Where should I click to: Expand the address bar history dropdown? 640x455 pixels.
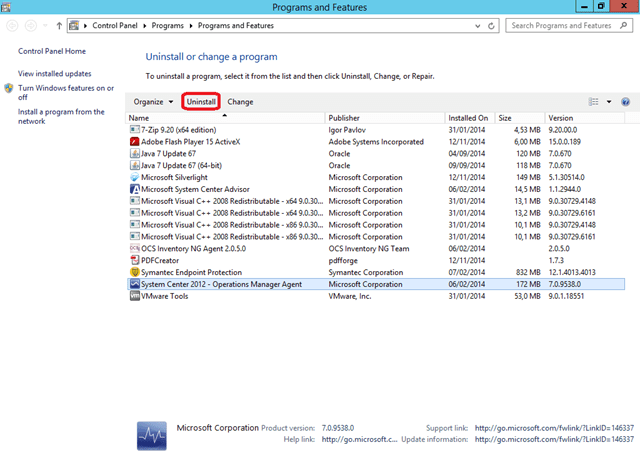478,26
